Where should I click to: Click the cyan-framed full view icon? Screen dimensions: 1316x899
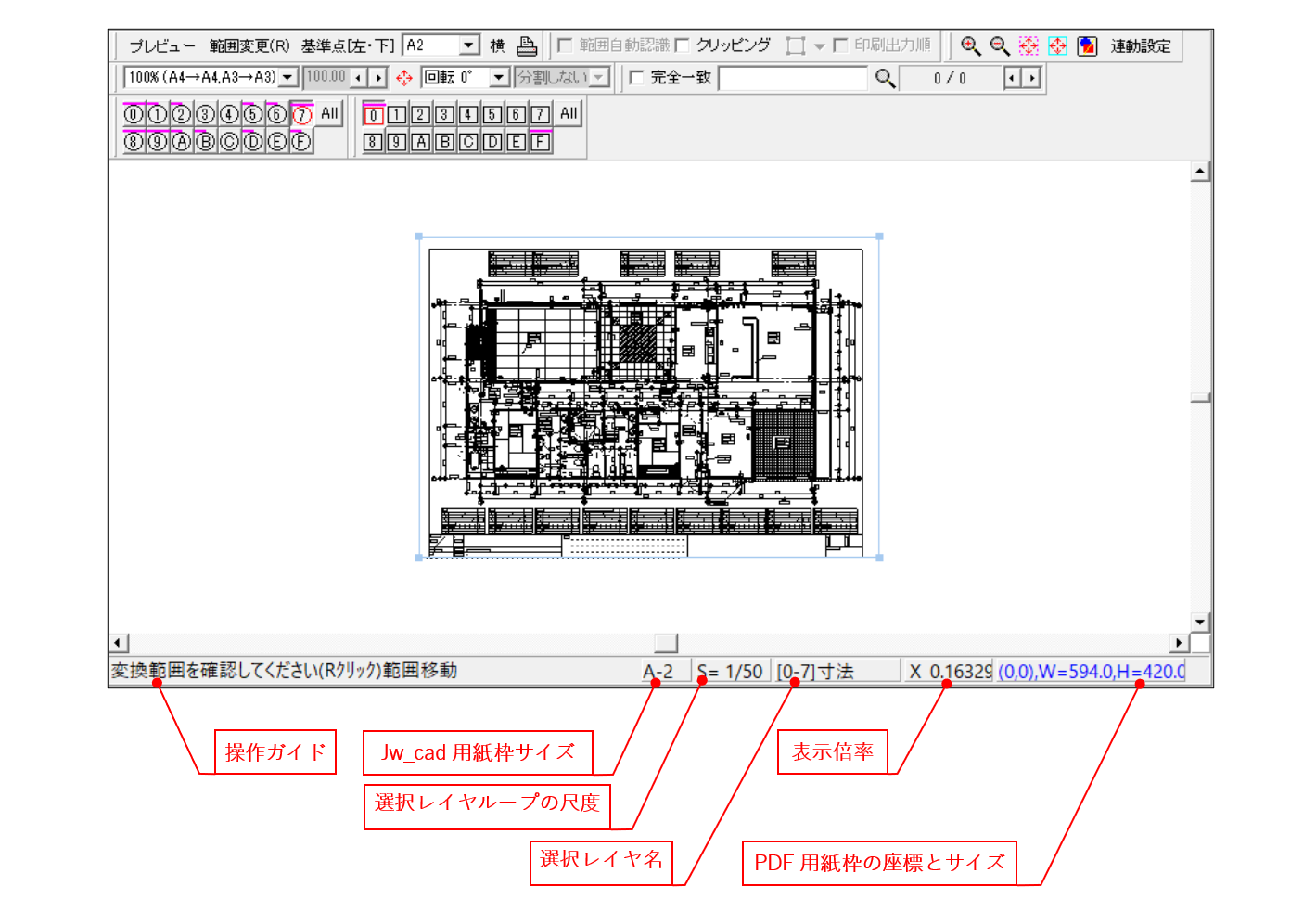coord(1057,45)
